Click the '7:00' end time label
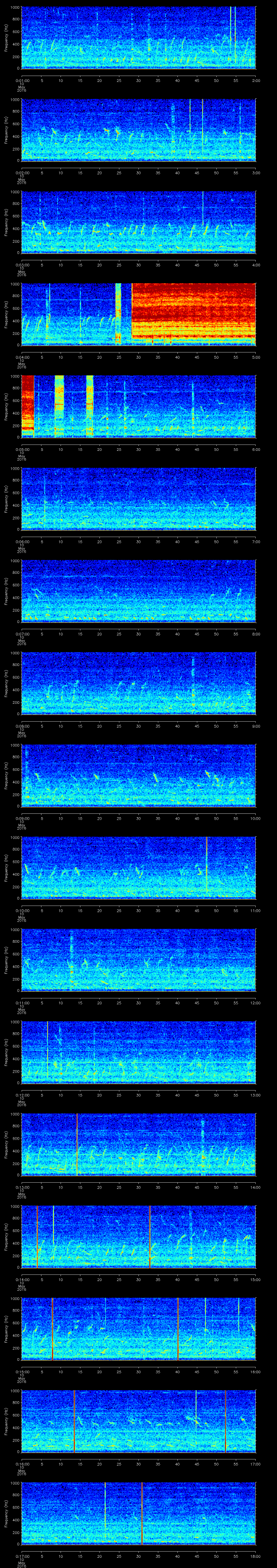The width and height of the screenshot is (277, 1568). click(256, 542)
